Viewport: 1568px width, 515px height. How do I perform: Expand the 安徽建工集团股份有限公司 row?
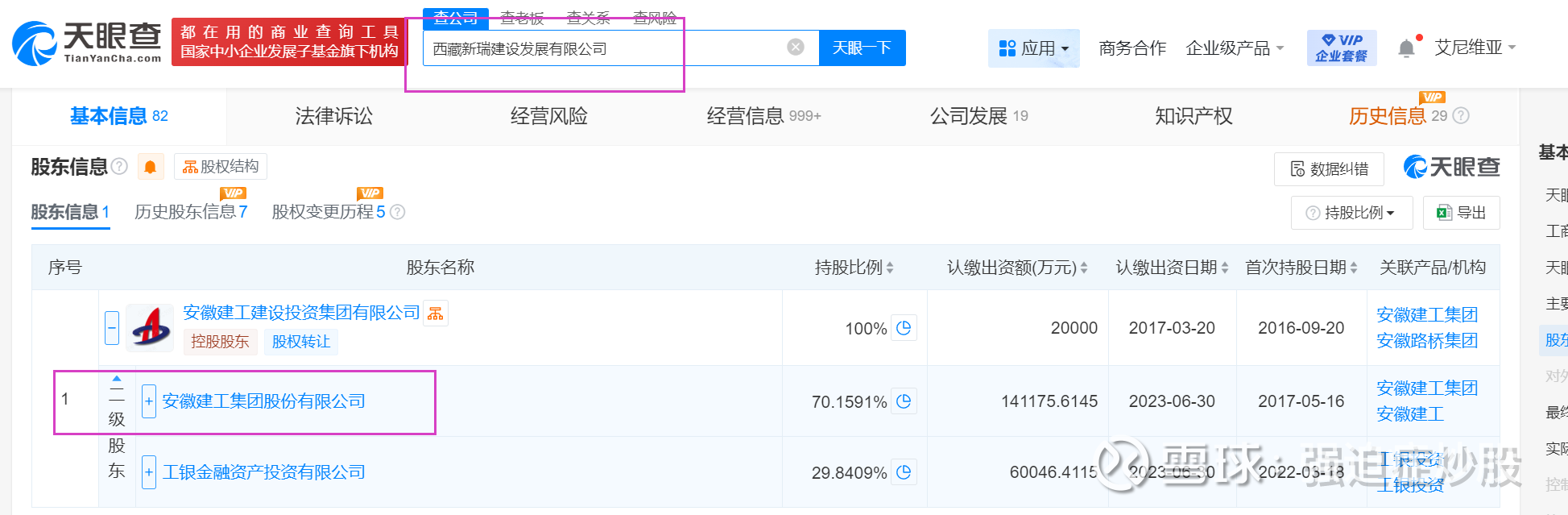149,401
